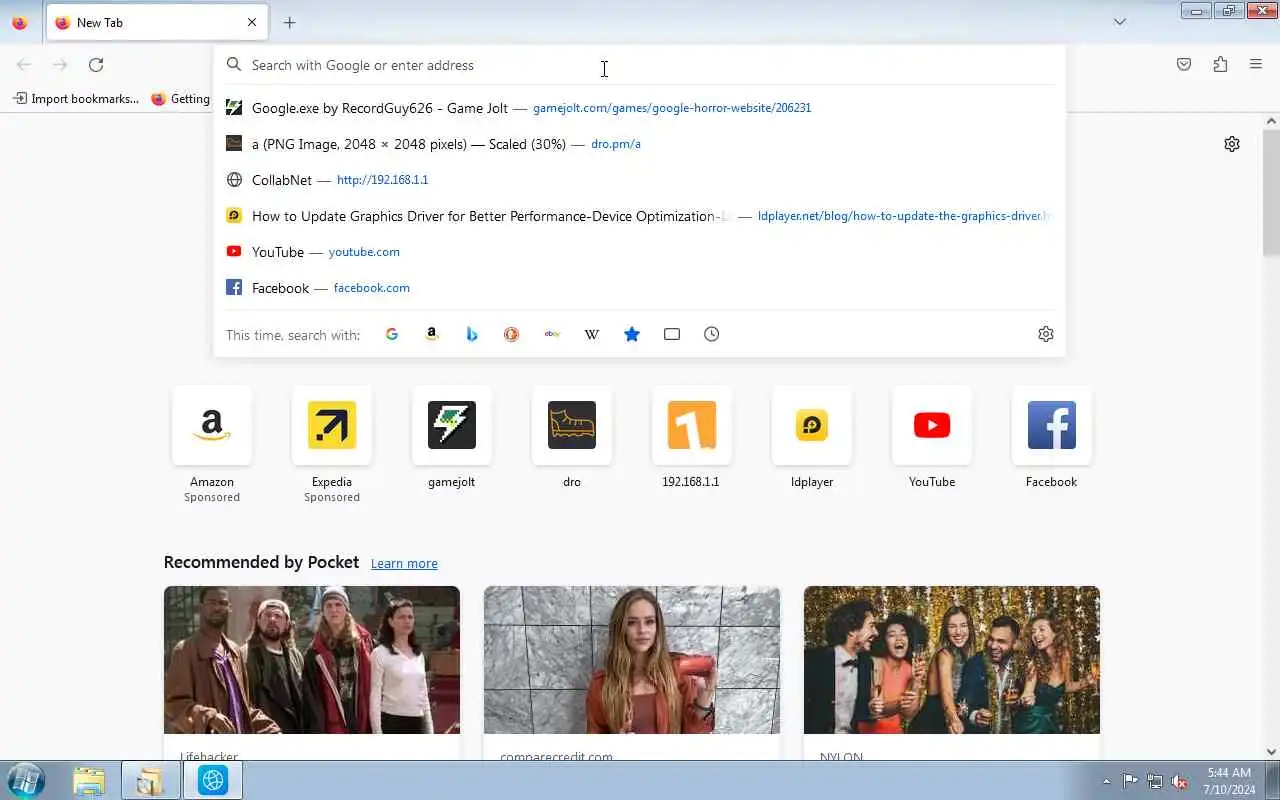Click the second taskbar program icon
Screen dimensions: 1280x800
pyautogui.click(x=150, y=780)
